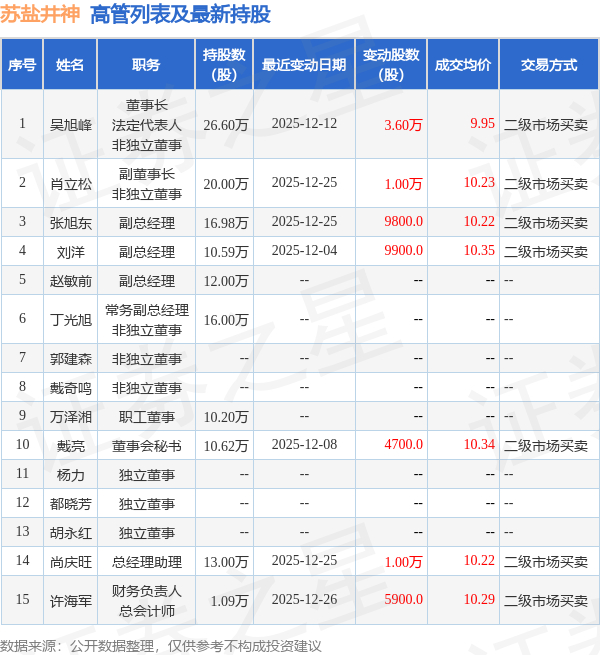
Task: Click 财务负责人 position text
Action: [x=147, y=591]
